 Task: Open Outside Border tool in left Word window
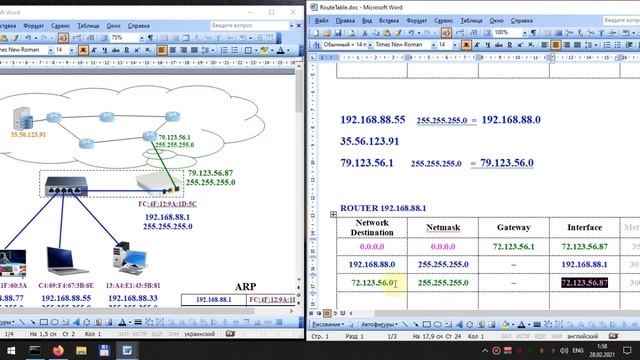(x=248, y=50)
